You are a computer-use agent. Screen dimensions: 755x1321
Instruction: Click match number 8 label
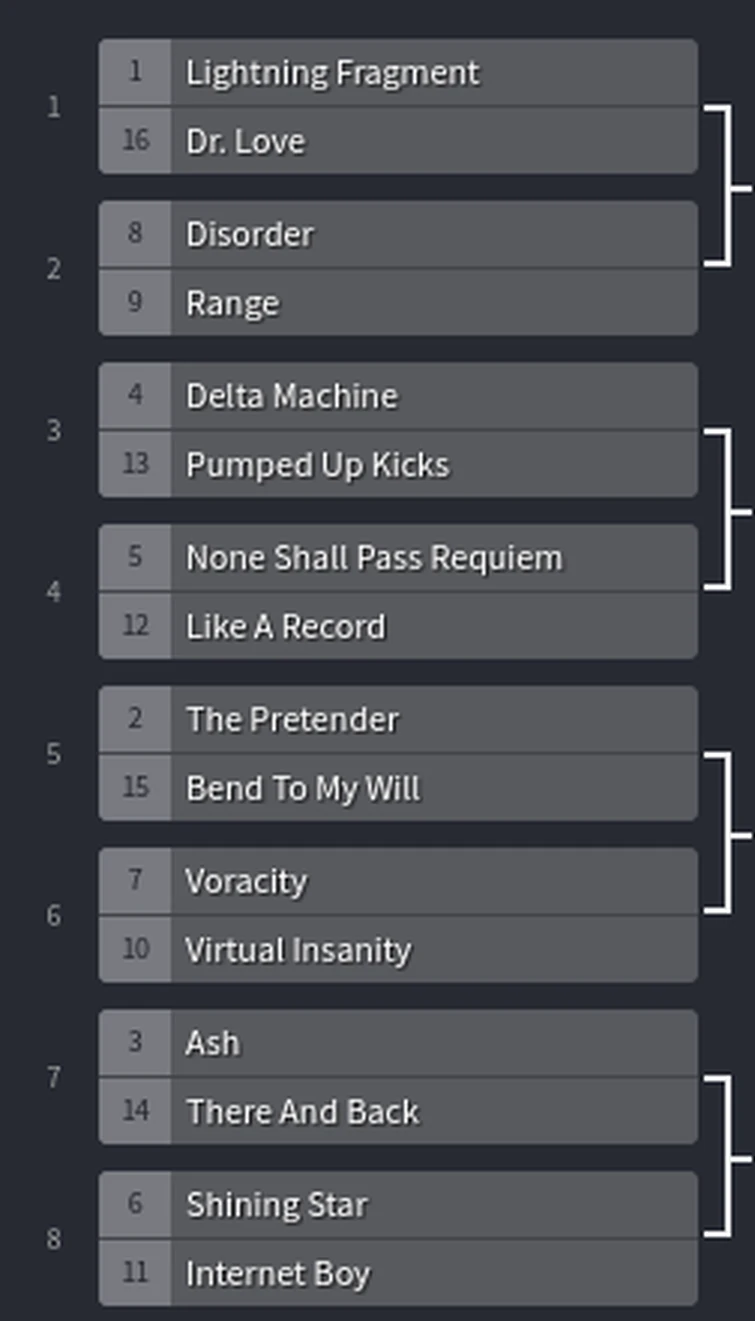point(53,1239)
